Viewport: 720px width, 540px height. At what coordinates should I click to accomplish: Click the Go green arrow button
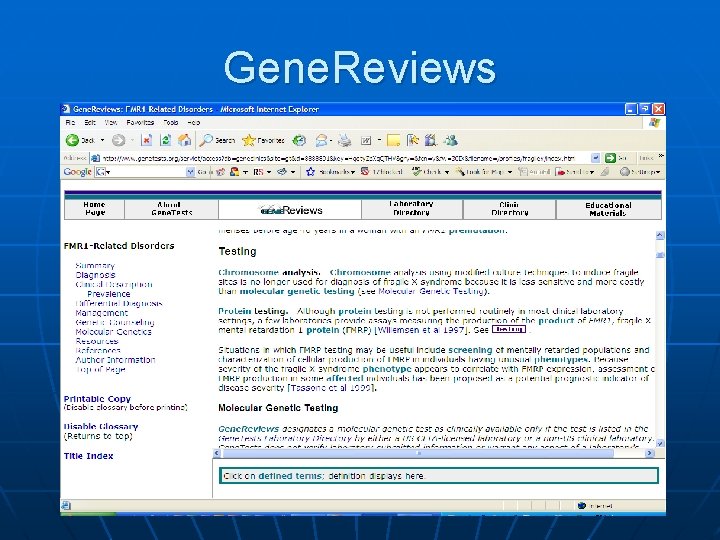pos(610,158)
